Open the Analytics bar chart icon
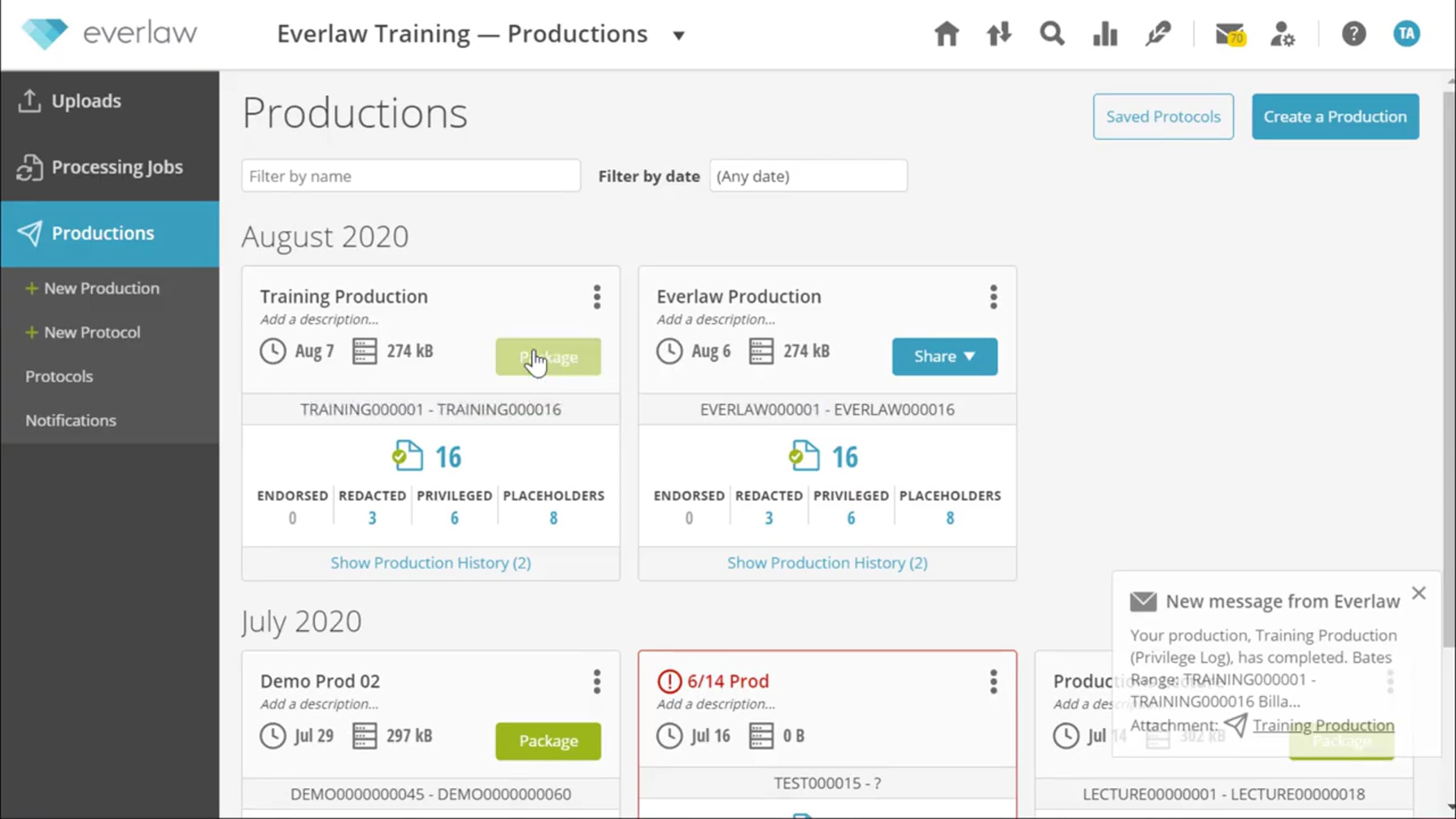This screenshot has width=1456, height=819. (1105, 34)
